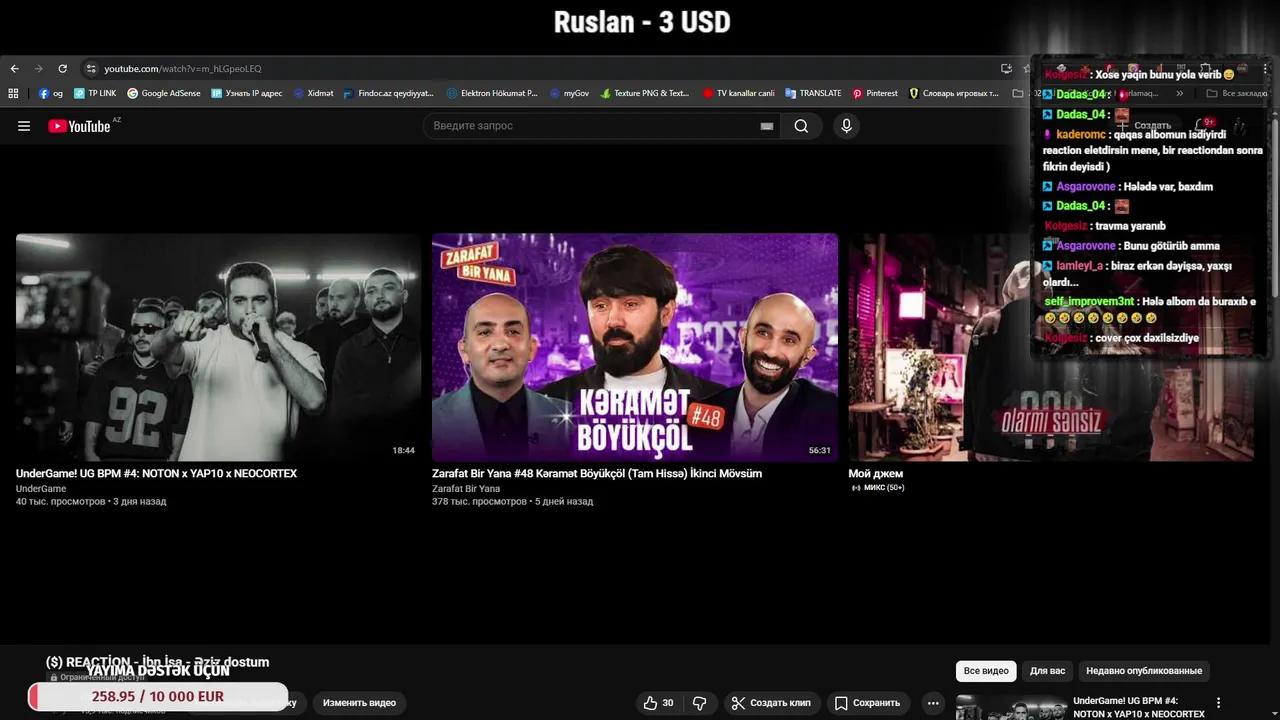1280x720 pixels.
Task: Open more actions three-dot menu under video
Action: [x=933, y=703]
